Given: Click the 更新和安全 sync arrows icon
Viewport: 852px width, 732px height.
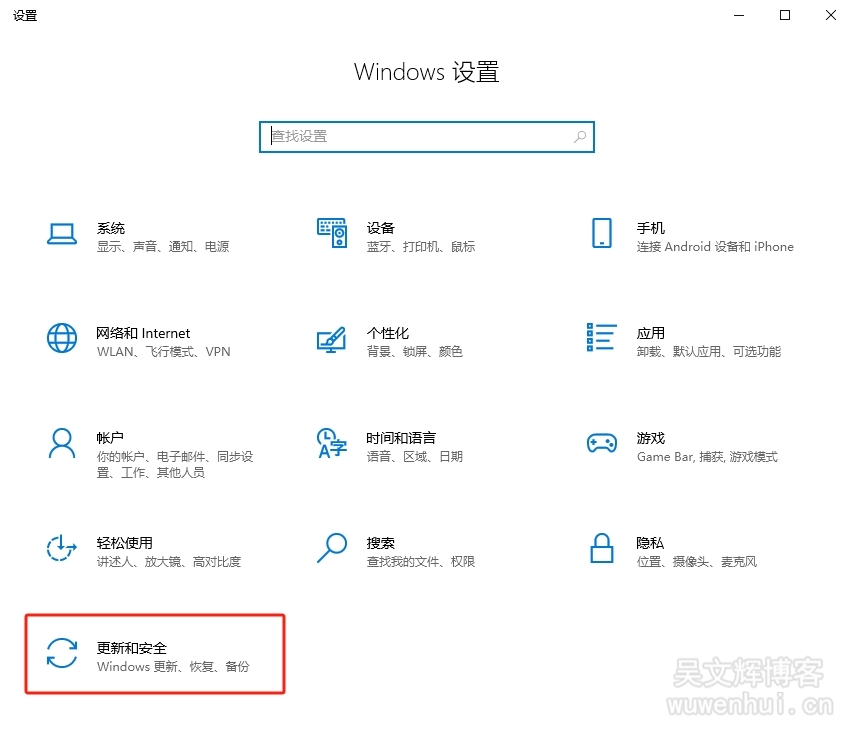Looking at the screenshot, I should click(x=62, y=653).
